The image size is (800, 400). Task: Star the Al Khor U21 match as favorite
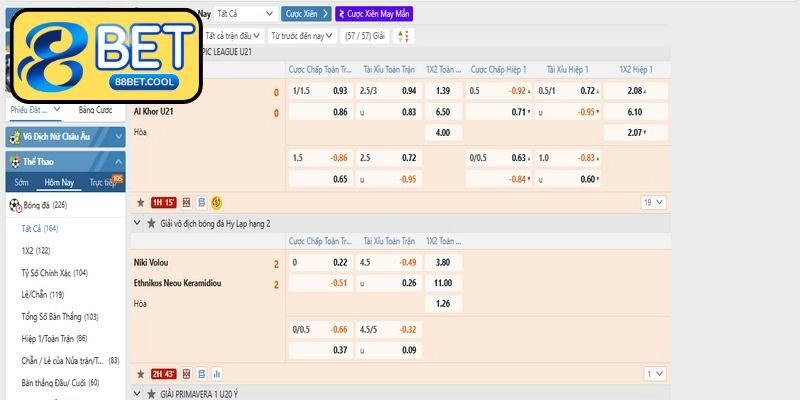141,202
